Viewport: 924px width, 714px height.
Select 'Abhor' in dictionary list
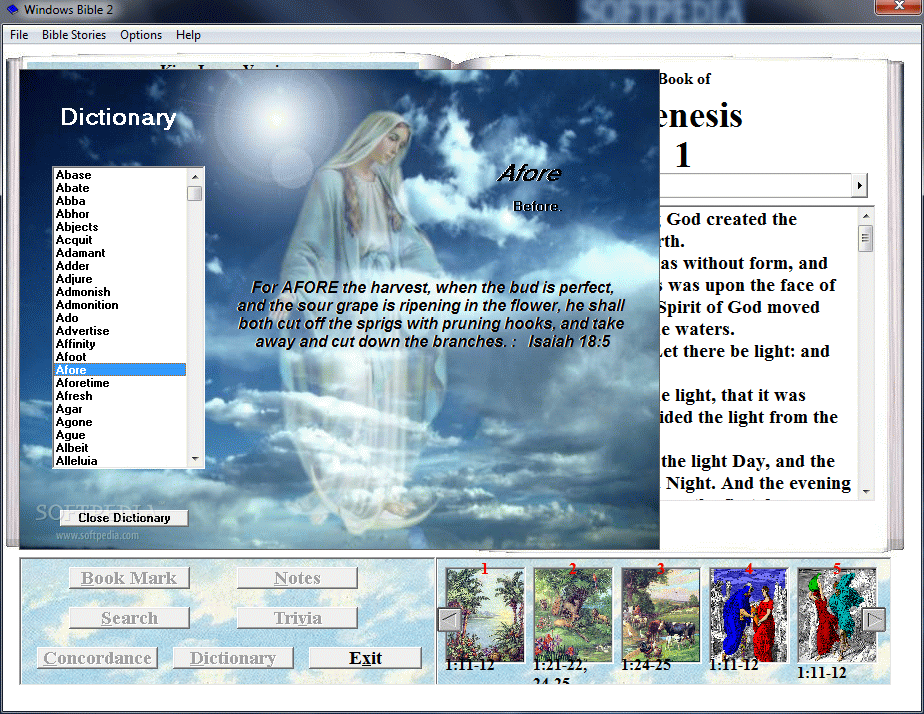pyautogui.click(x=120, y=214)
